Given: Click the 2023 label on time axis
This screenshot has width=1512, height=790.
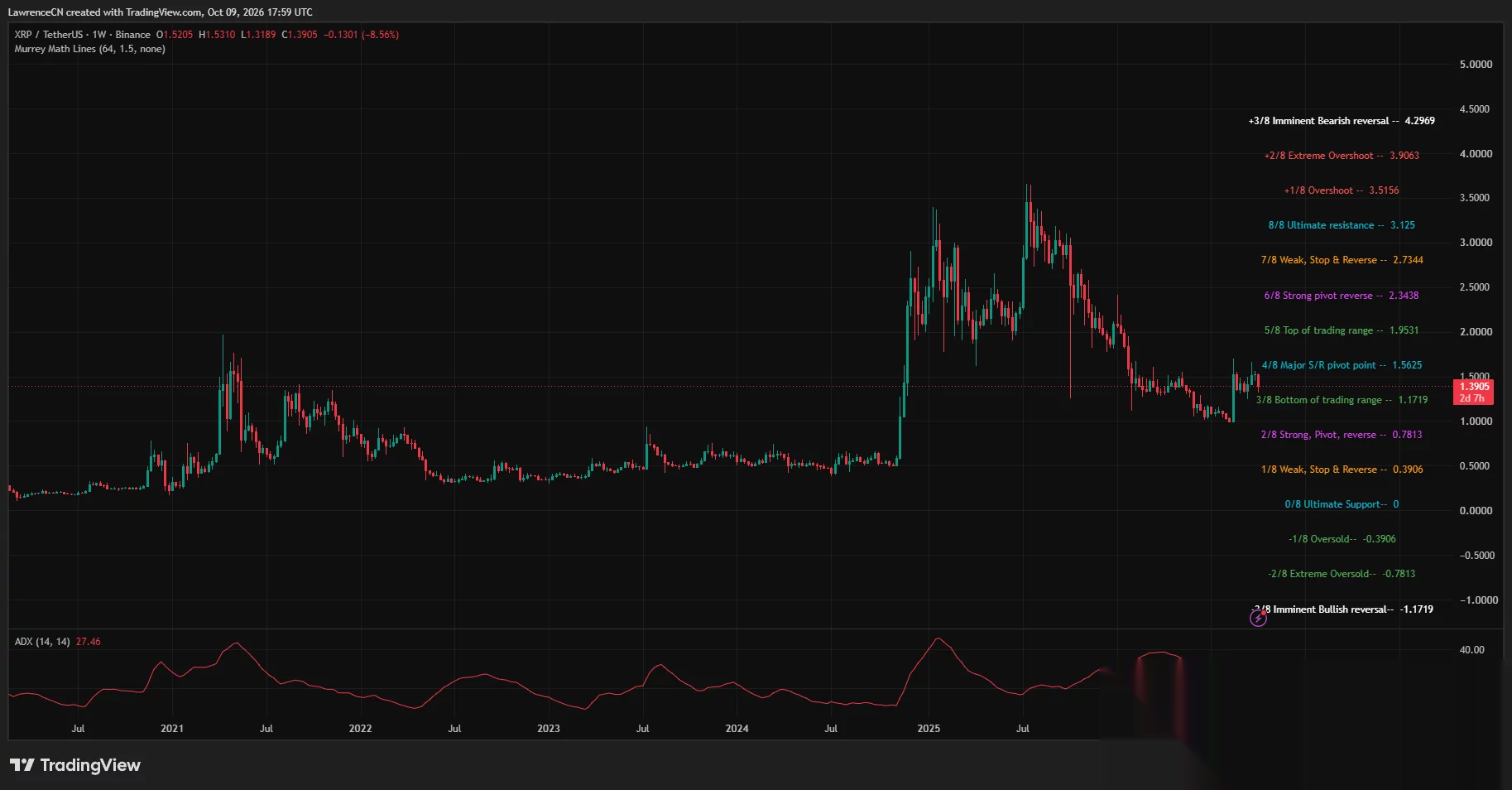Looking at the screenshot, I should point(548,729).
